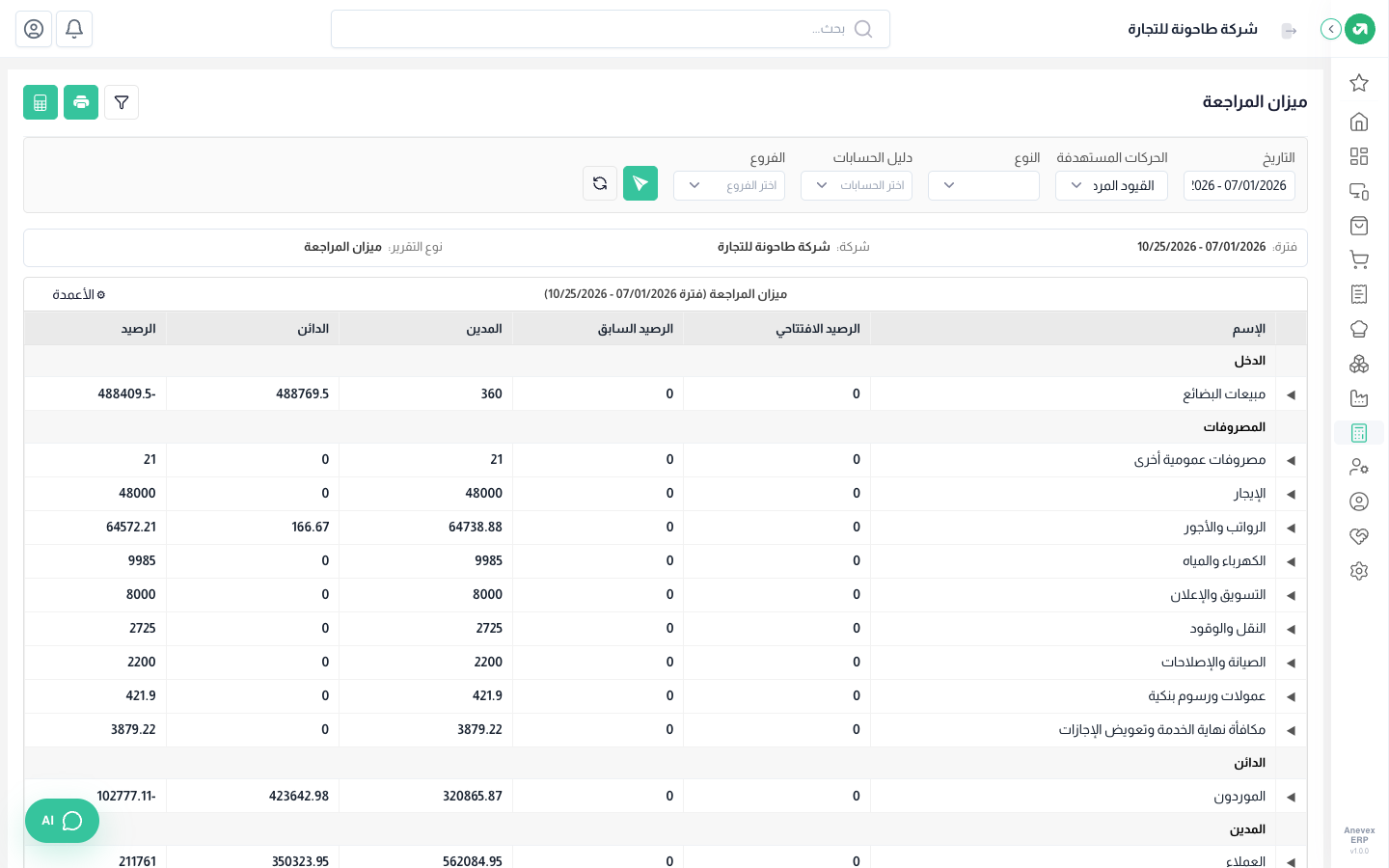The image size is (1389, 868).
Task: Open the accounting calculator icon in sidebar
Action: click(1359, 433)
